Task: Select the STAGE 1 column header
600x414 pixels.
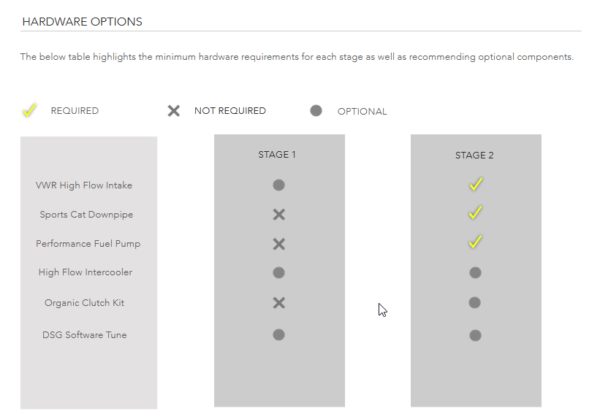Action: coord(277,155)
